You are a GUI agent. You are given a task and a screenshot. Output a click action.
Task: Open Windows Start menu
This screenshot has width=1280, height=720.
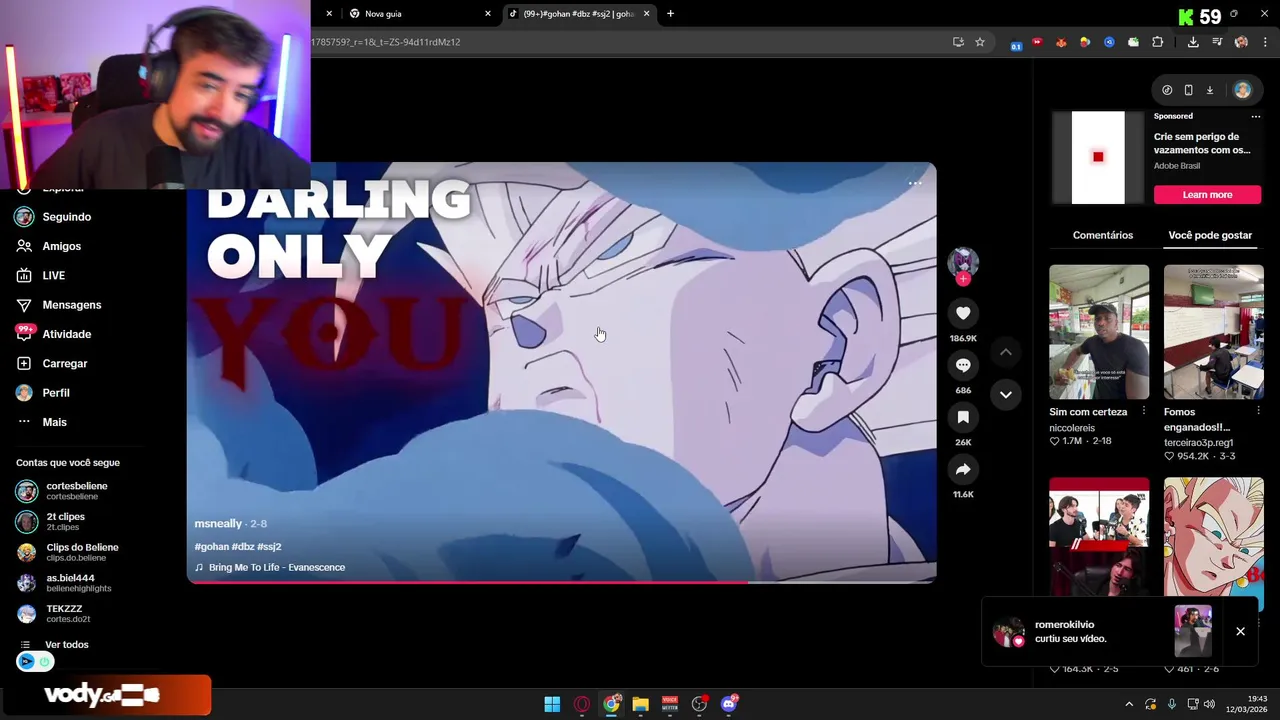tap(552, 704)
